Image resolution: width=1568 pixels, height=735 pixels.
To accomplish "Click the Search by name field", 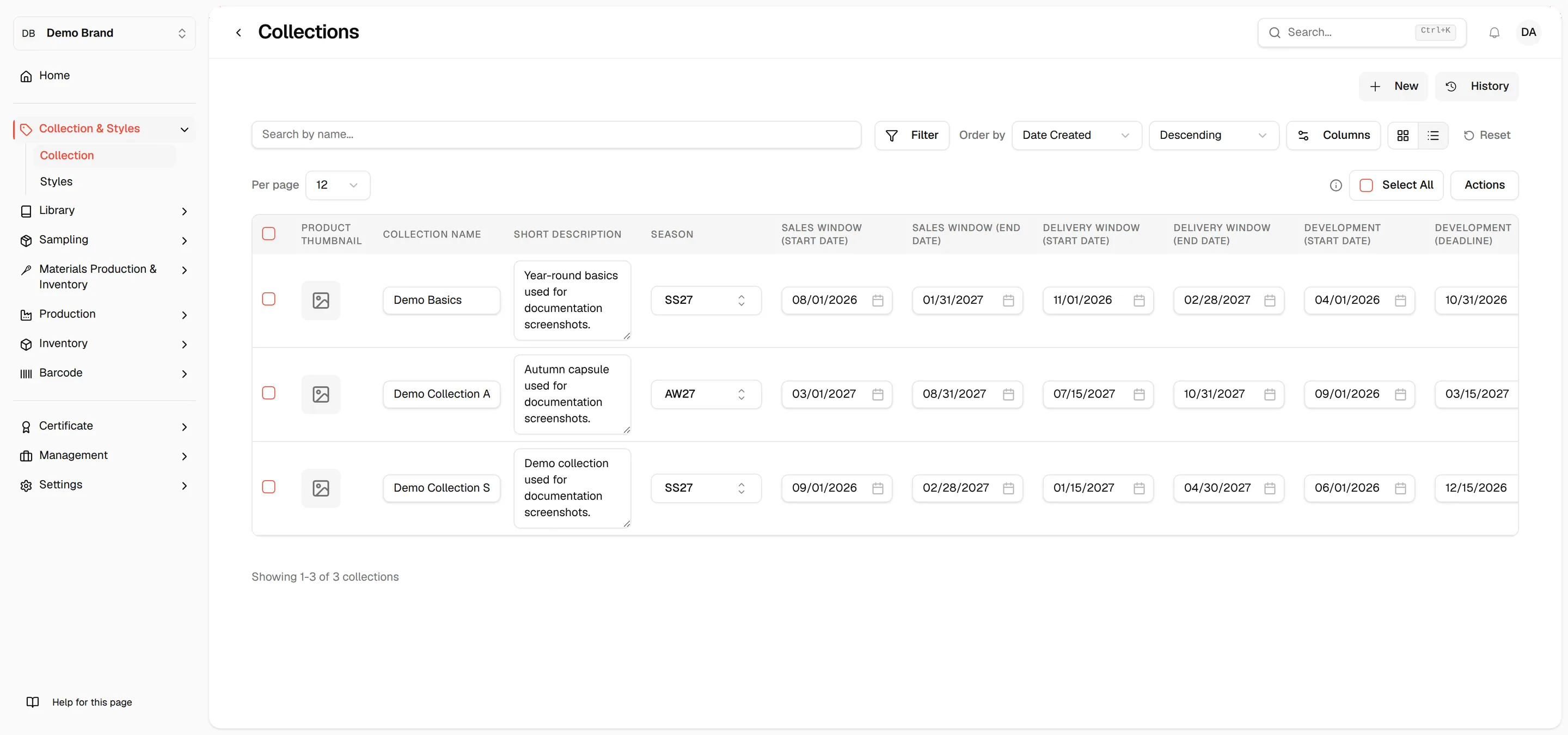I will [556, 134].
